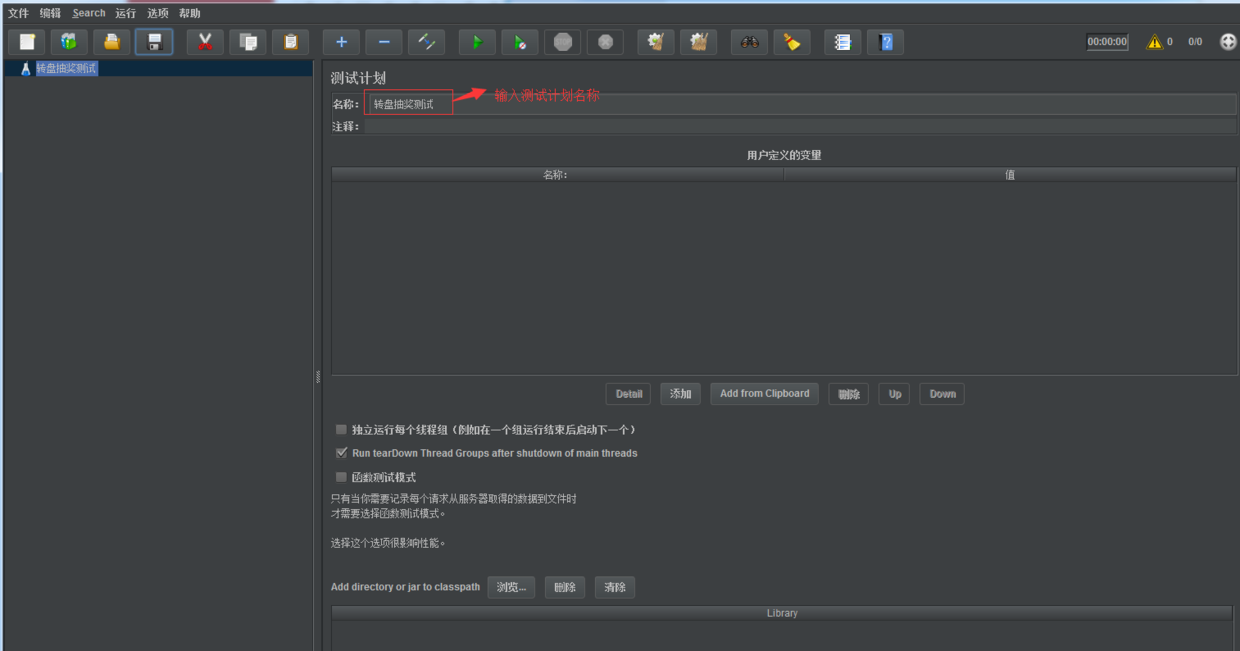
Task: Open the Templates dialog
Action: (x=68, y=41)
